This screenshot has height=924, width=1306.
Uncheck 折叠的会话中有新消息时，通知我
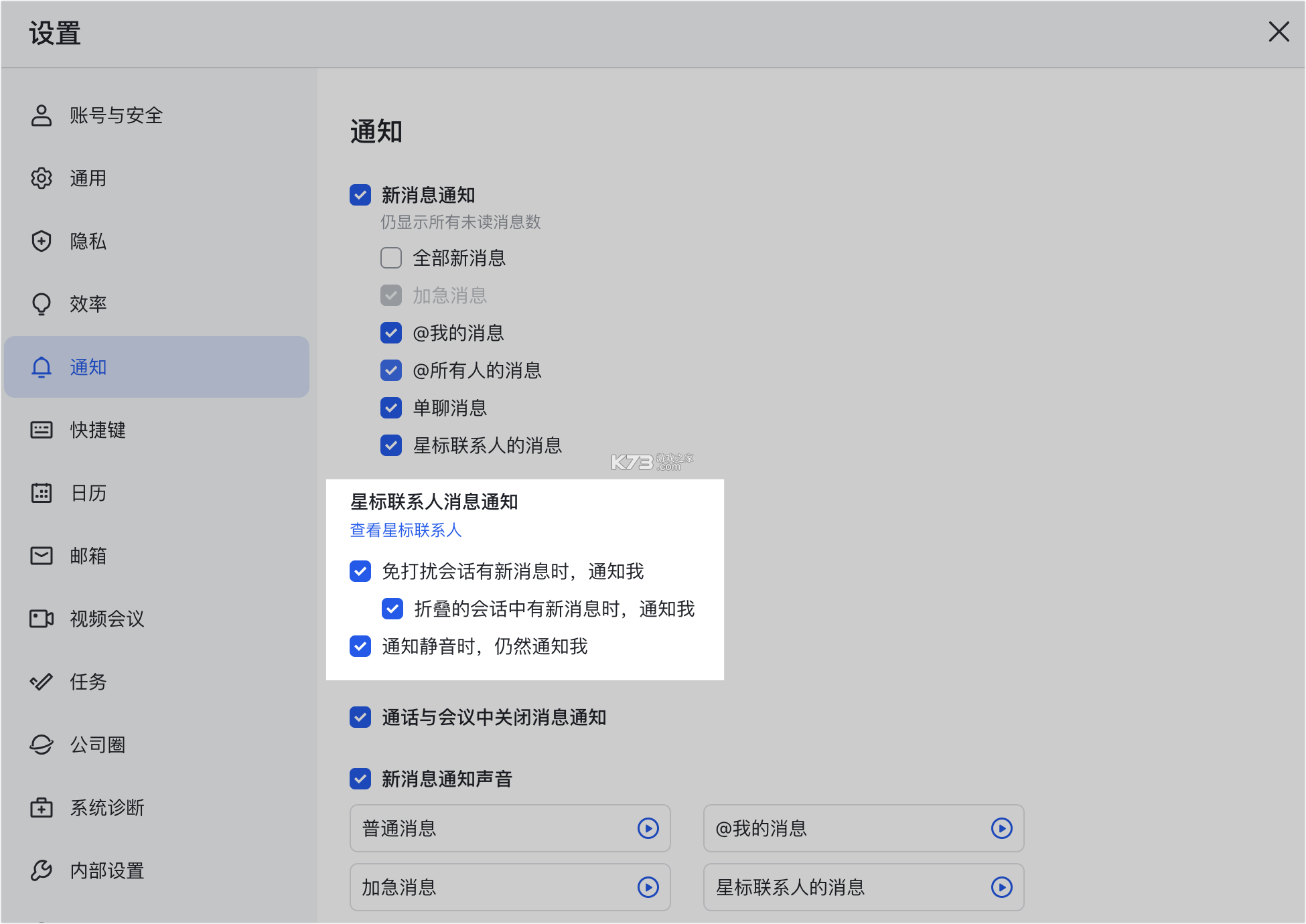[392, 609]
